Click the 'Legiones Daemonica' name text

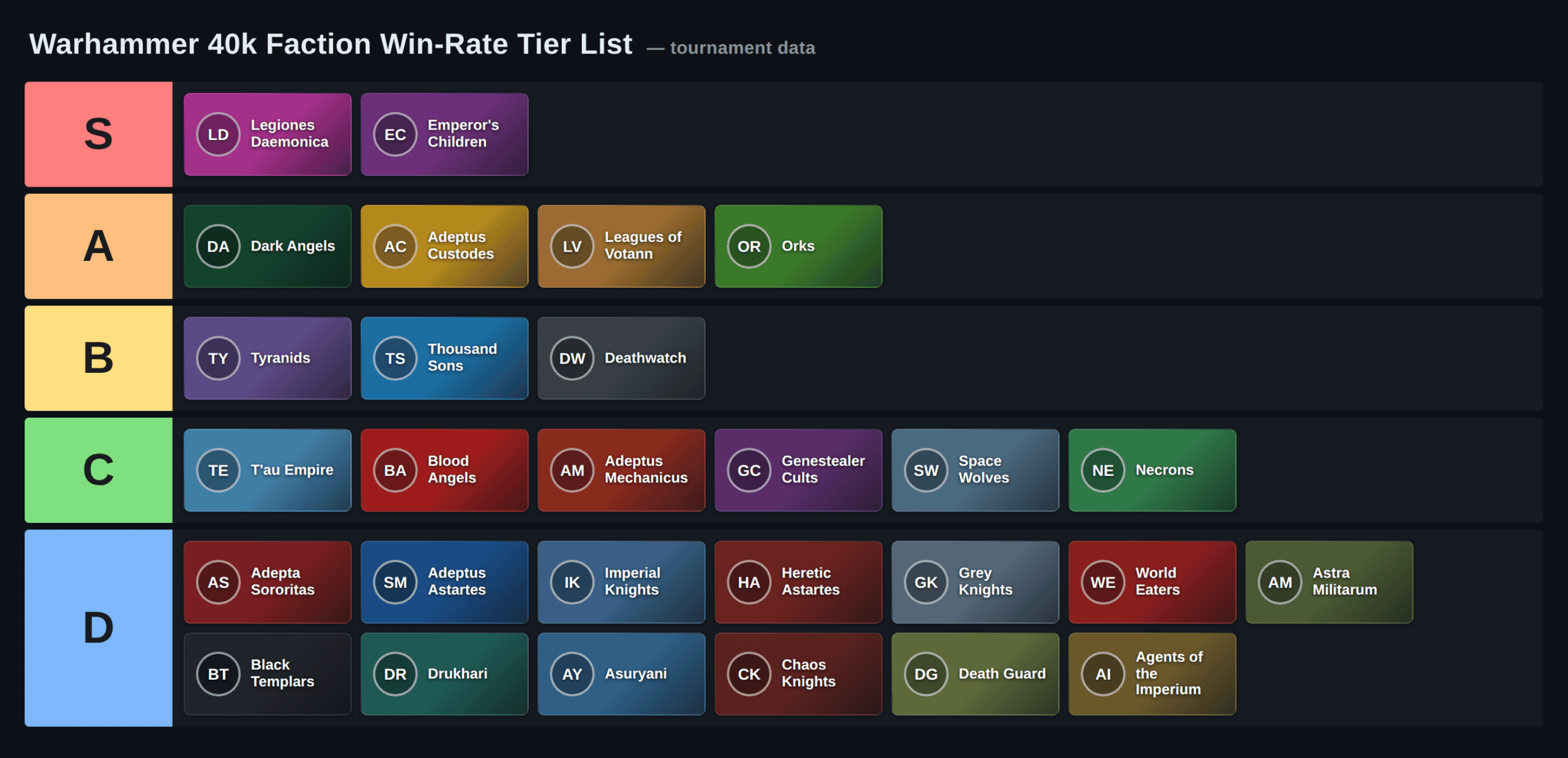click(289, 133)
